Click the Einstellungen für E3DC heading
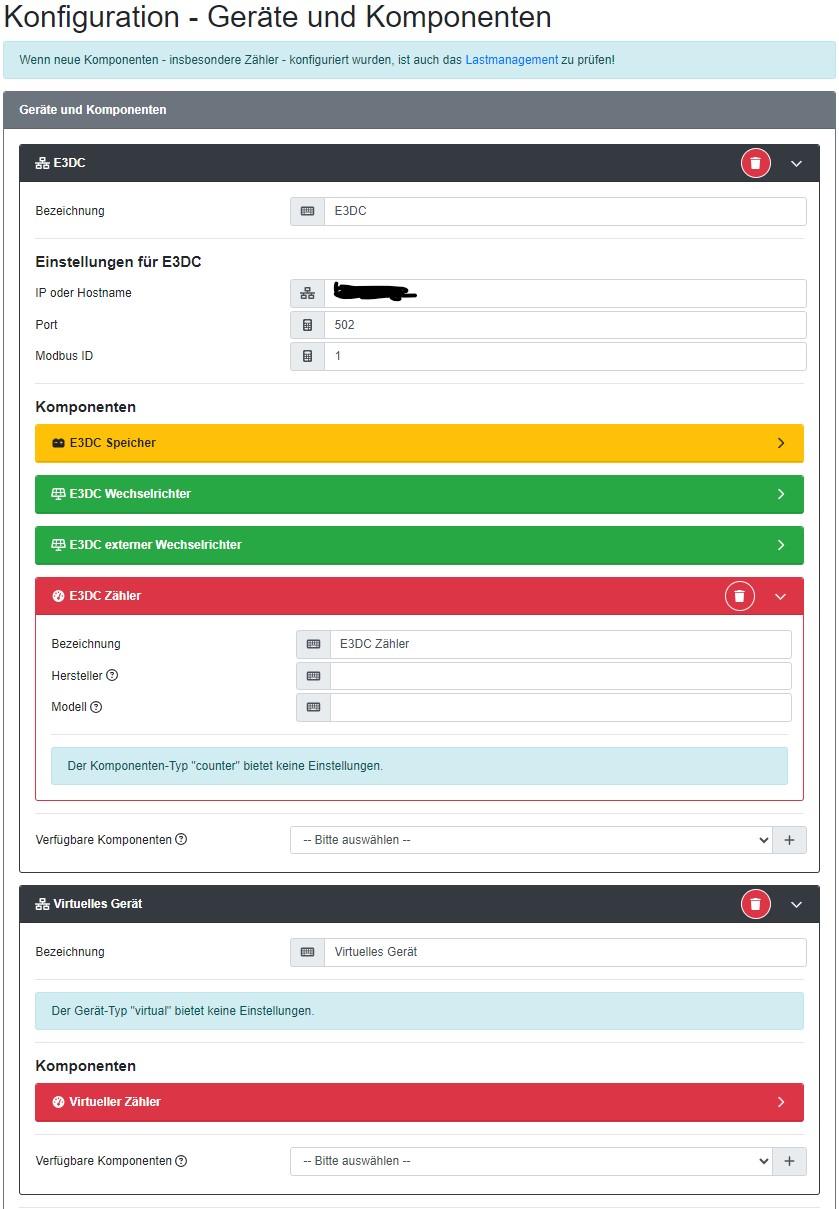 click(x=119, y=262)
